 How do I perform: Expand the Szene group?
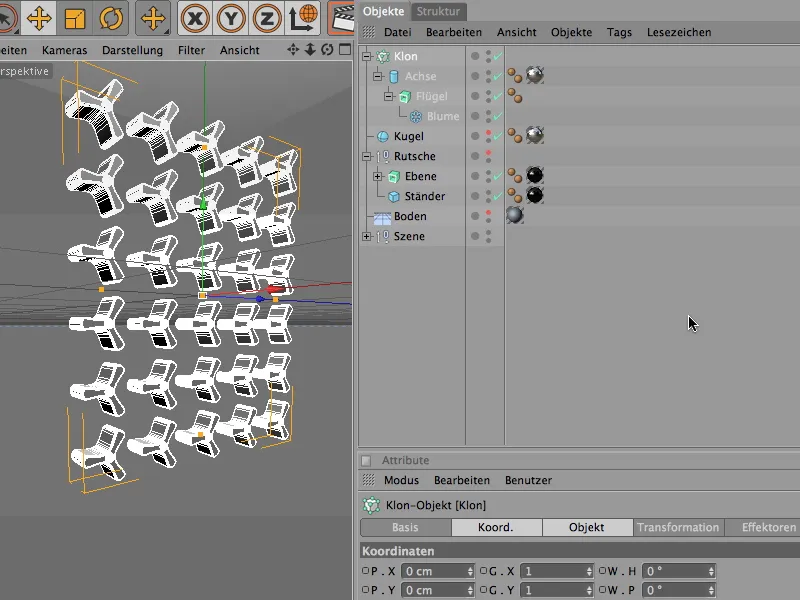(x=367, y=237)
